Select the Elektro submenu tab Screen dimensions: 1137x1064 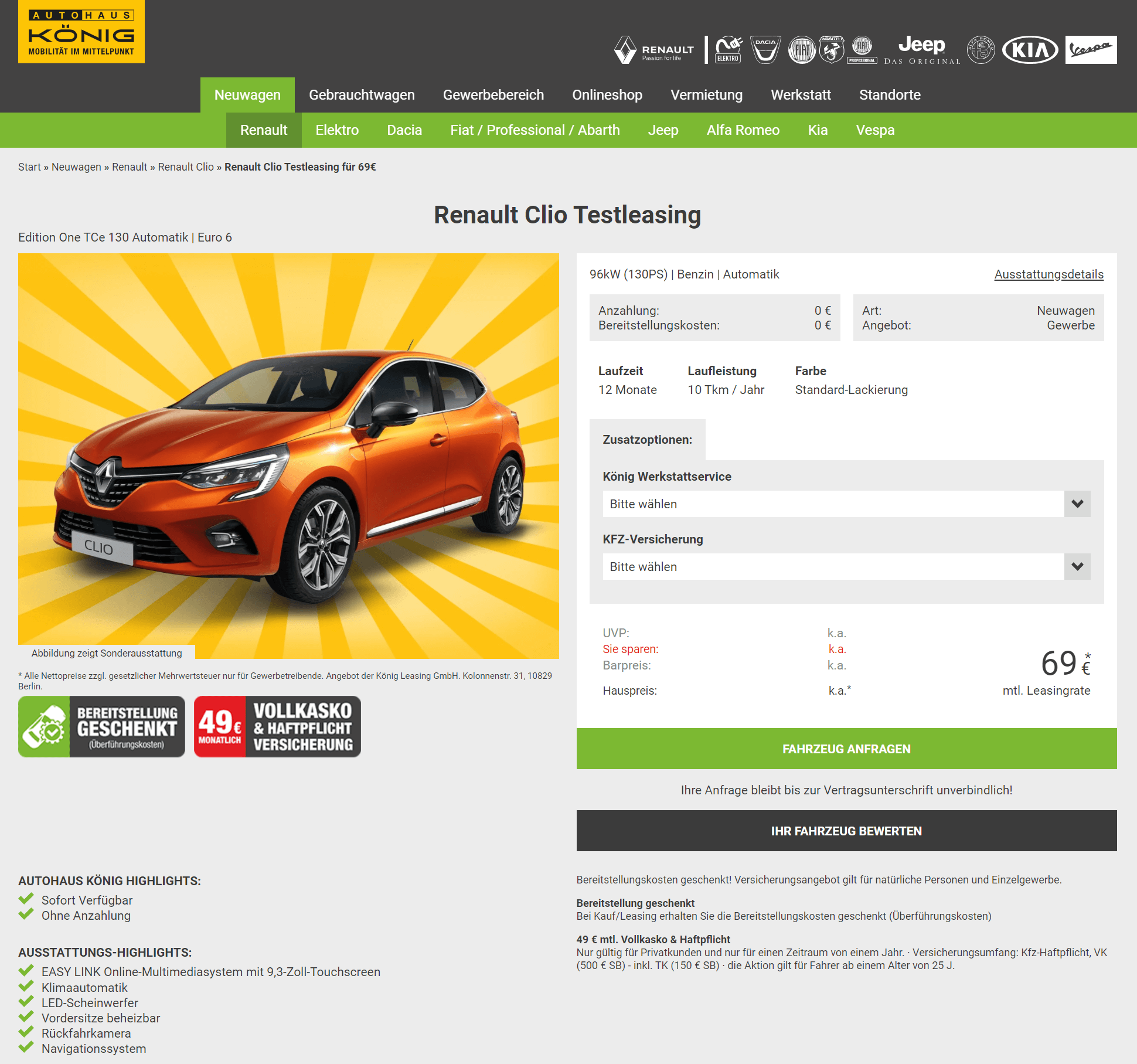(337, 130)
